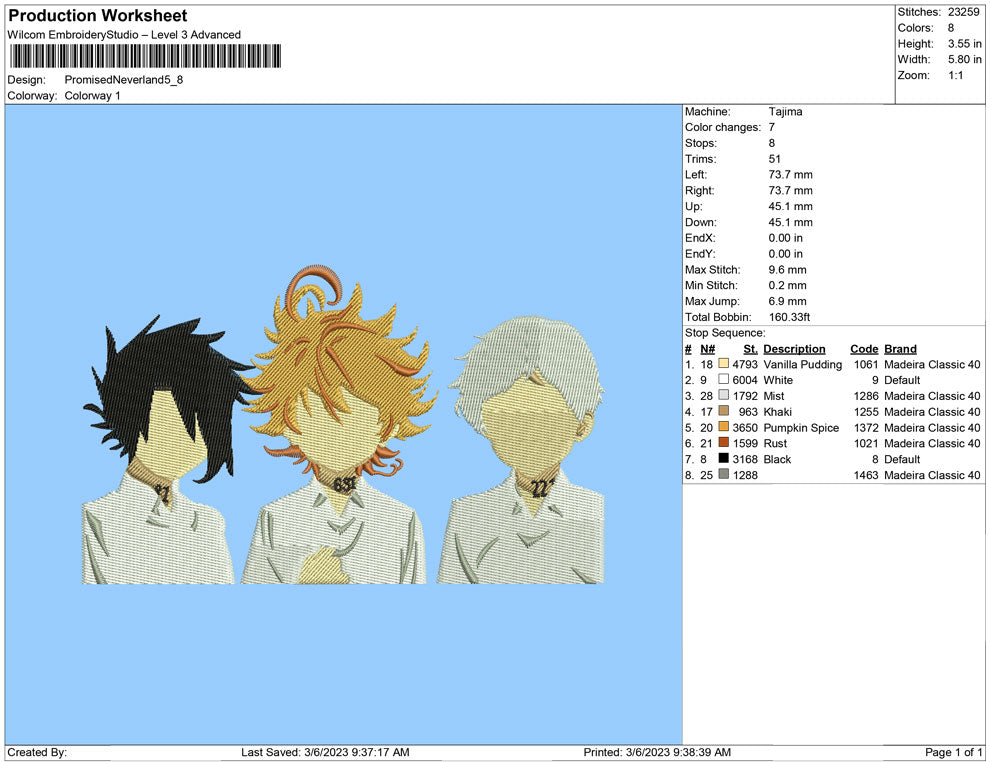Select the Khaki color swatch
Screen dimensions: 990x762
[x=723, y=412]
